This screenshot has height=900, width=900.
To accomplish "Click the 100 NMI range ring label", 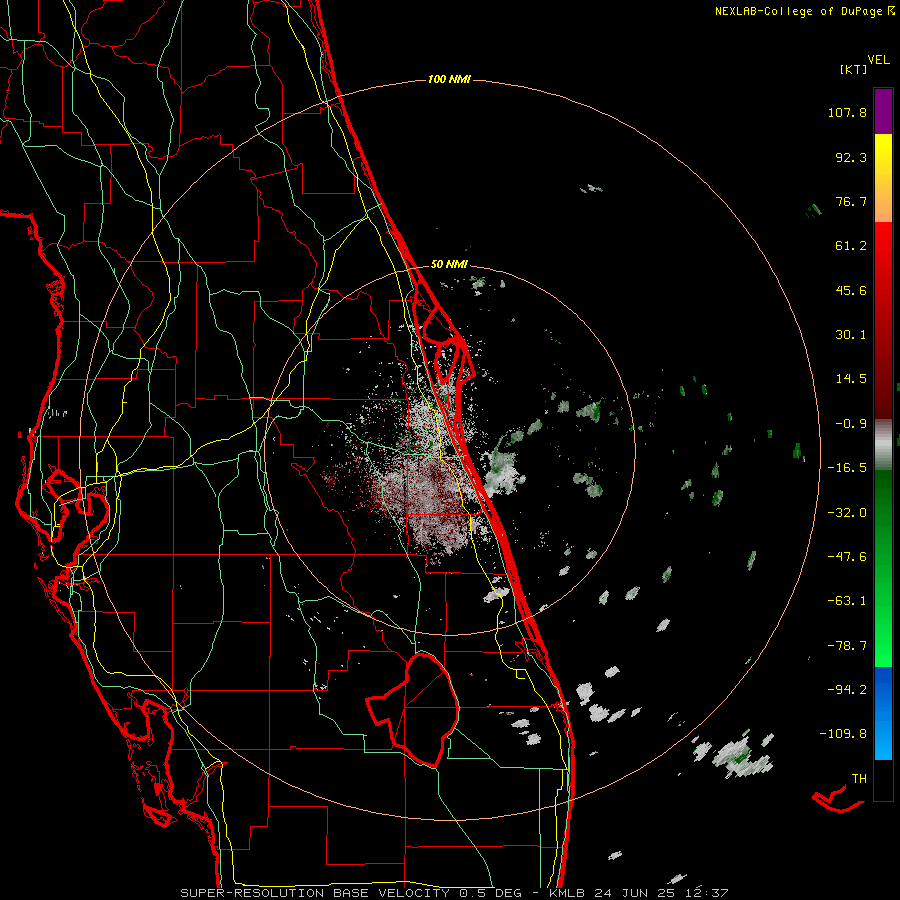I will (449, 79).
